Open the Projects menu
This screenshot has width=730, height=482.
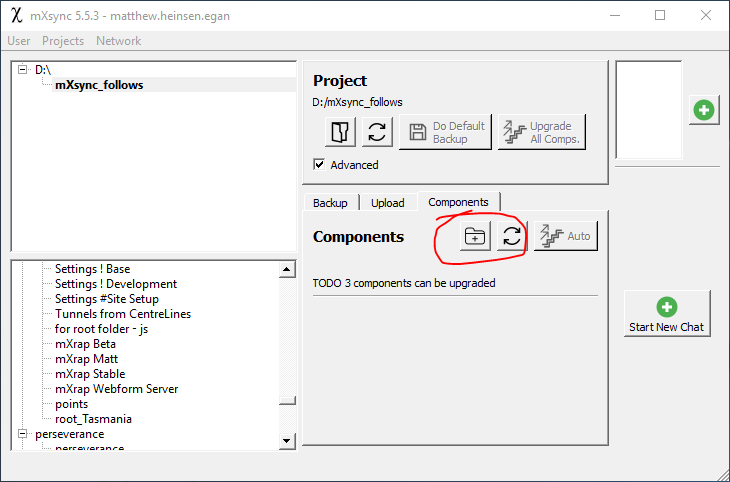coord(63,41)
